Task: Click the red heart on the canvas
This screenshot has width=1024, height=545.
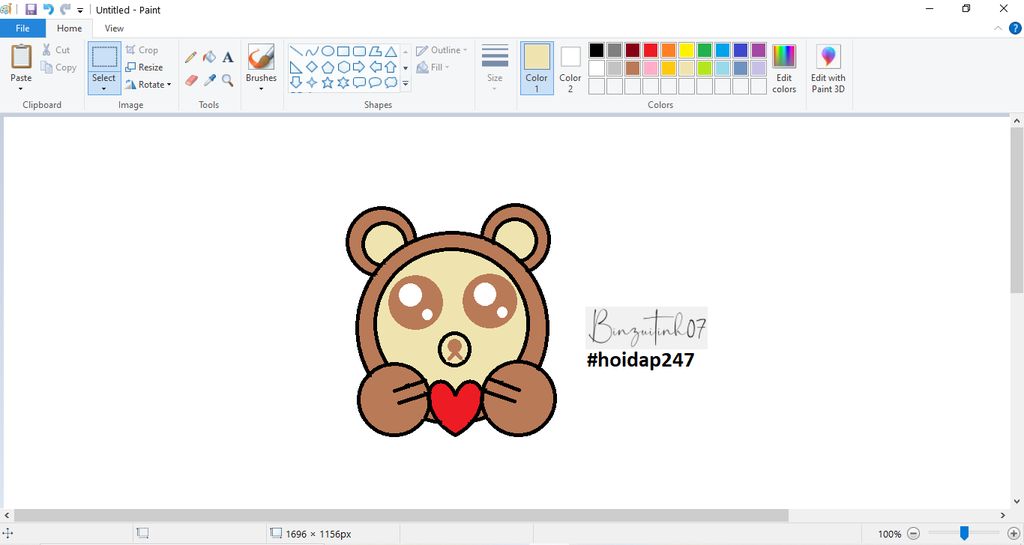Action: pyautogui.click(x=455, y=407)
